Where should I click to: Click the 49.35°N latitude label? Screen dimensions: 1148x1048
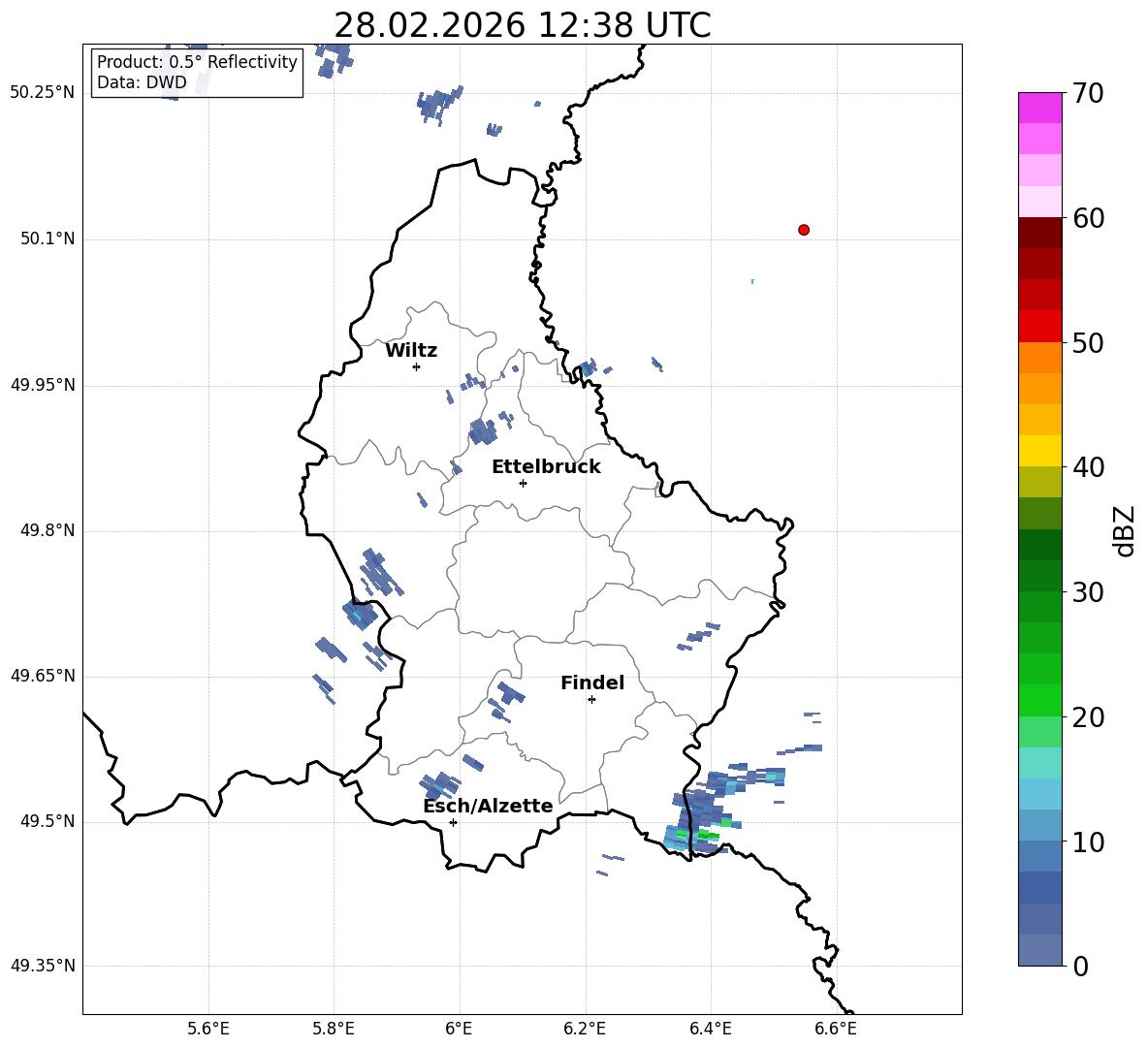tap(43, 966)
